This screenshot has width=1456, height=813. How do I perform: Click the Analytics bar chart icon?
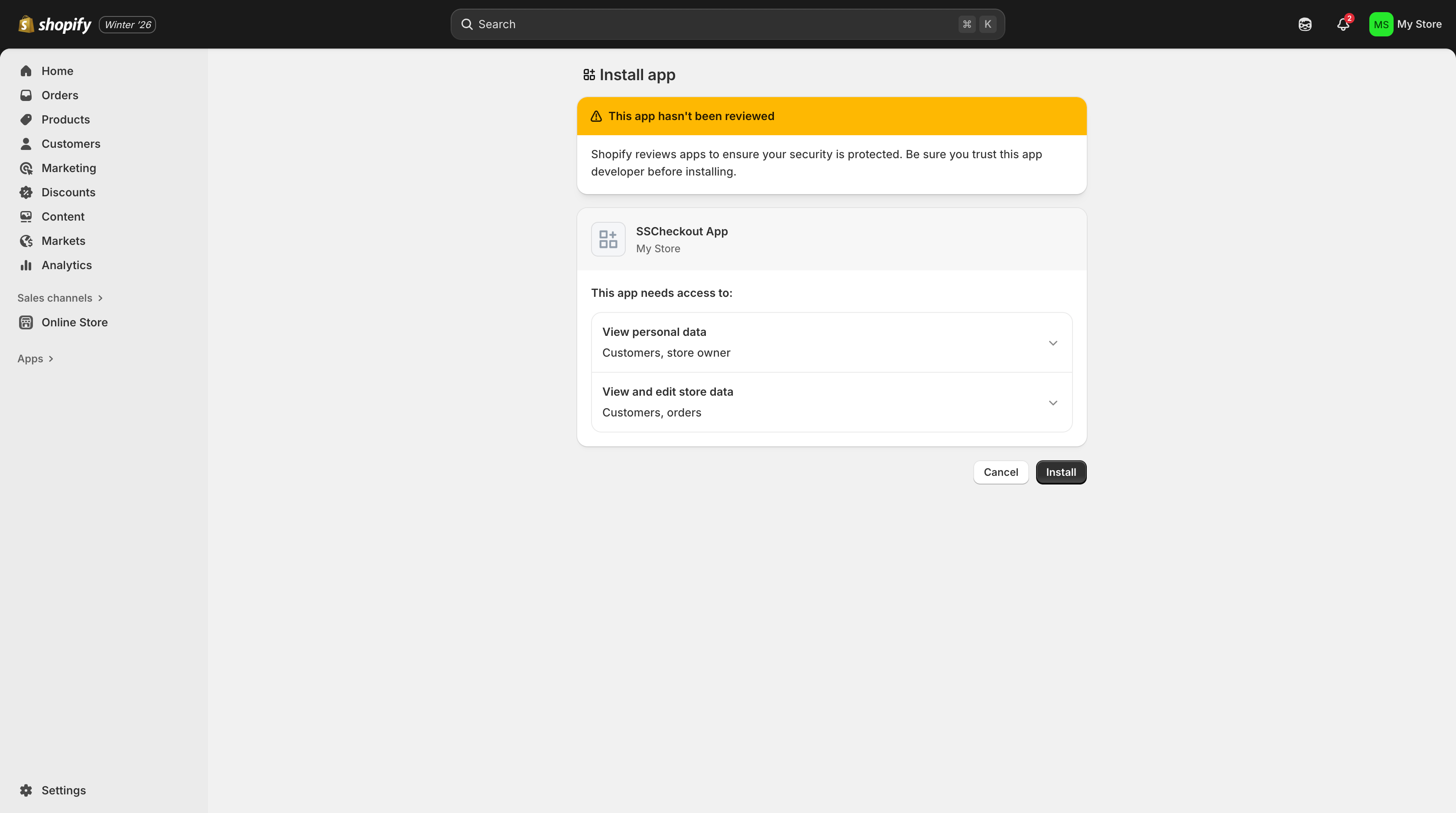point(26,265)
